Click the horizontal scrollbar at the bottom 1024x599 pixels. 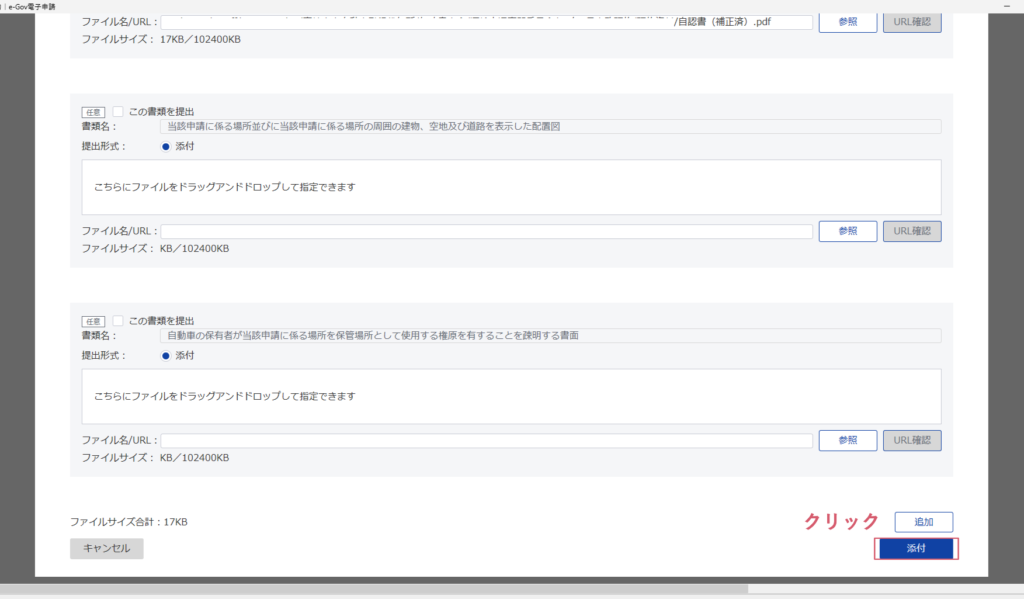click(400, 589)
